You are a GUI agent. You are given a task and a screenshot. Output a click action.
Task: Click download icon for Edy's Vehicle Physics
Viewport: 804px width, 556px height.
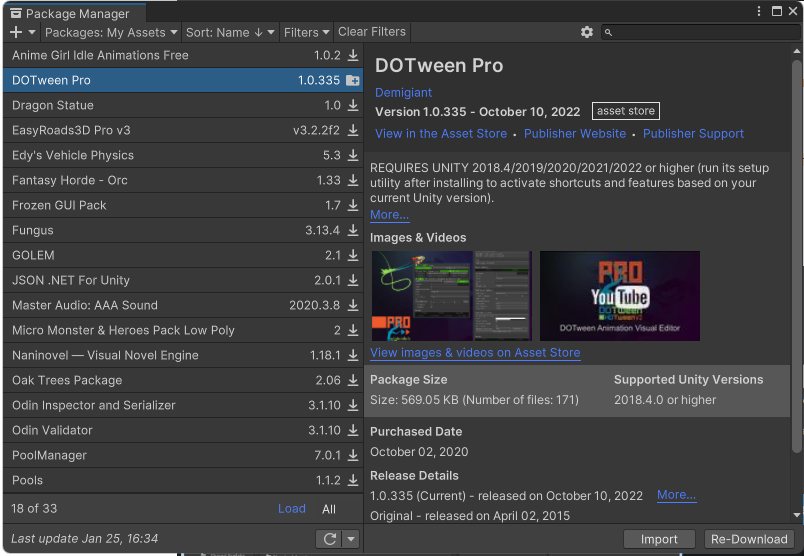point(353,155)
